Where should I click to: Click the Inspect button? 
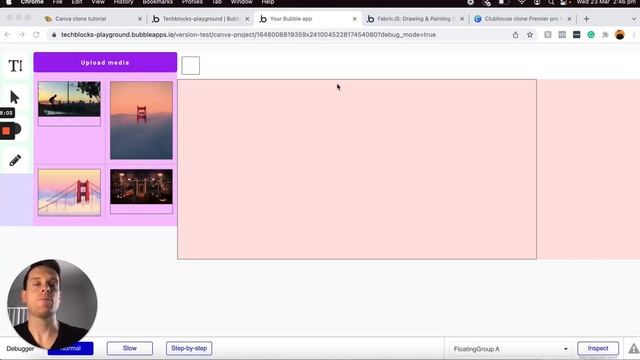[x=598, y=348]
